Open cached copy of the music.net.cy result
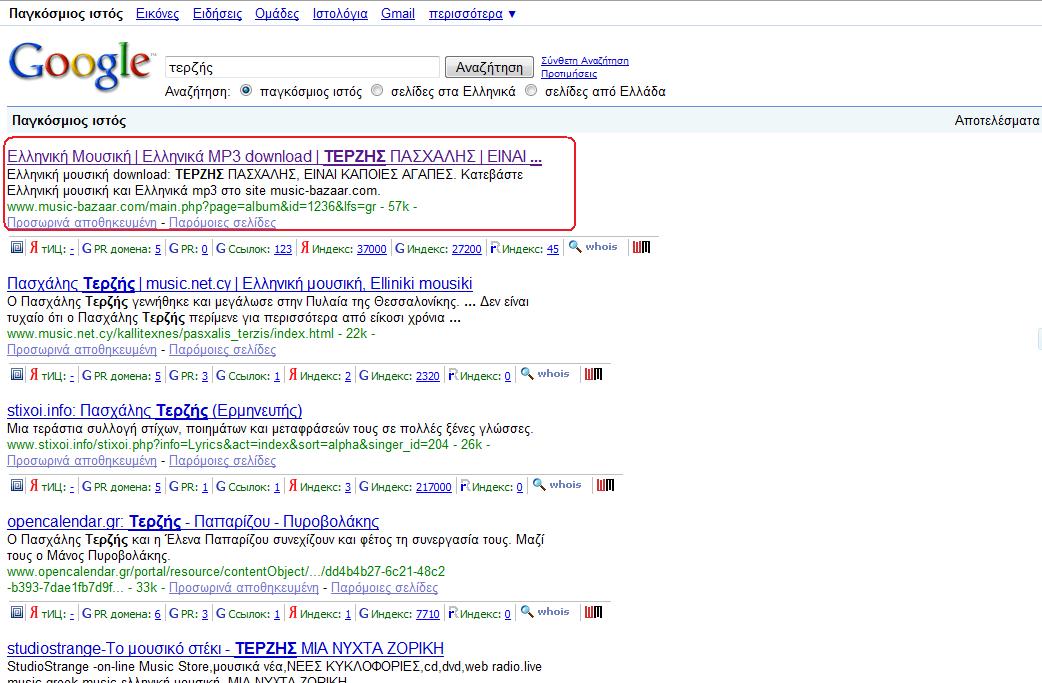Screen dimensions: 1042x683 [82, 349]
